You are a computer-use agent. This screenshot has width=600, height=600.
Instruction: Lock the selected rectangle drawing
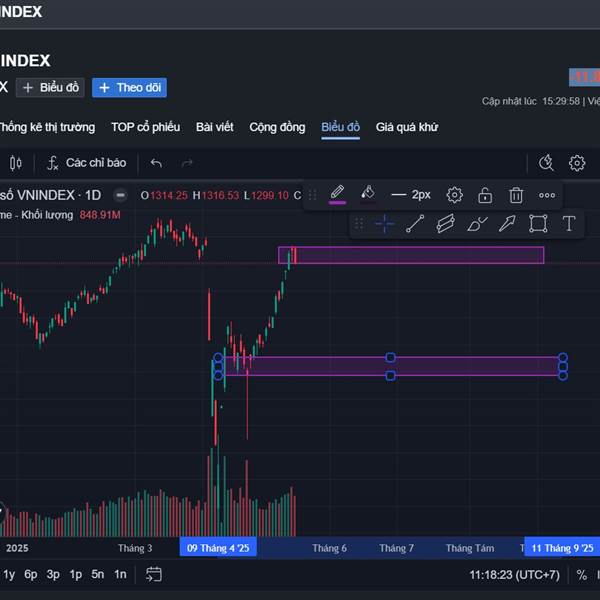point(485,195)
